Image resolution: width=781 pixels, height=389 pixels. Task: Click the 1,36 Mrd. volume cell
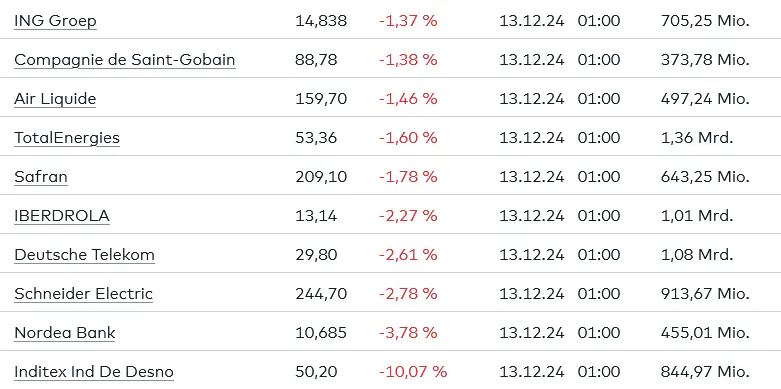pos(697,138)
